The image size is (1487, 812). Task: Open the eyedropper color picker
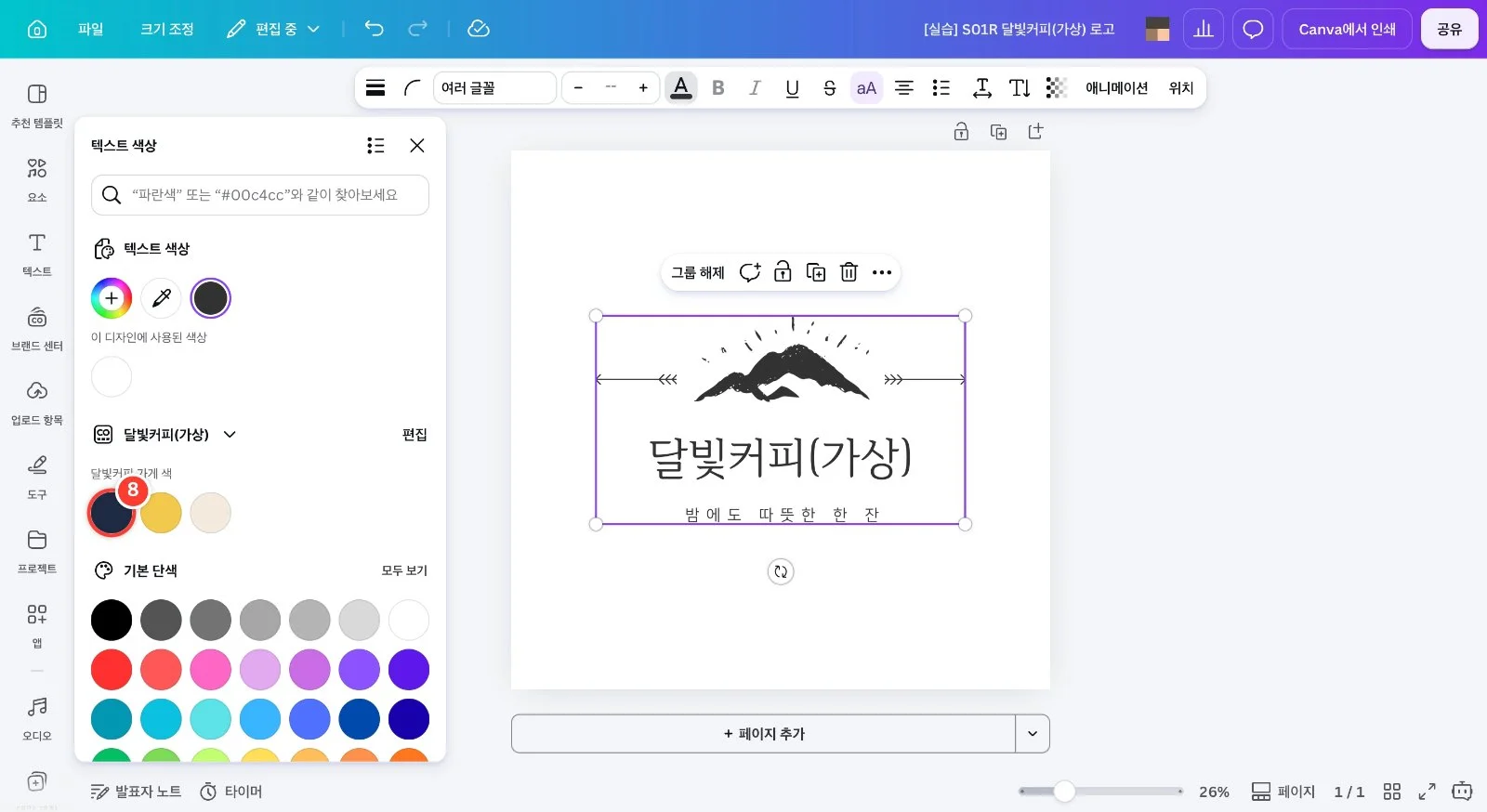[x=161, y=298]
